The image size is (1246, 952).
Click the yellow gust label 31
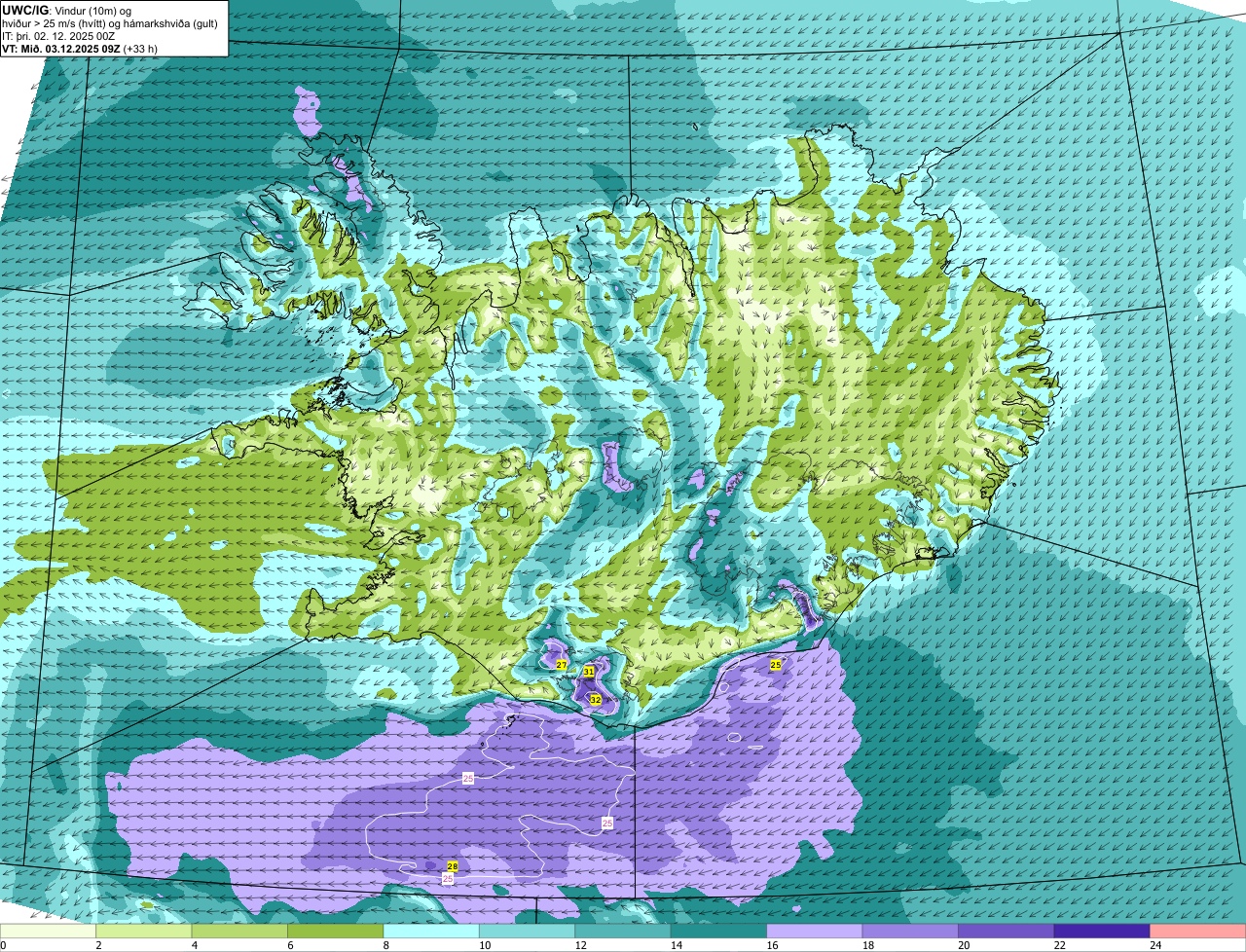point(589,672)
